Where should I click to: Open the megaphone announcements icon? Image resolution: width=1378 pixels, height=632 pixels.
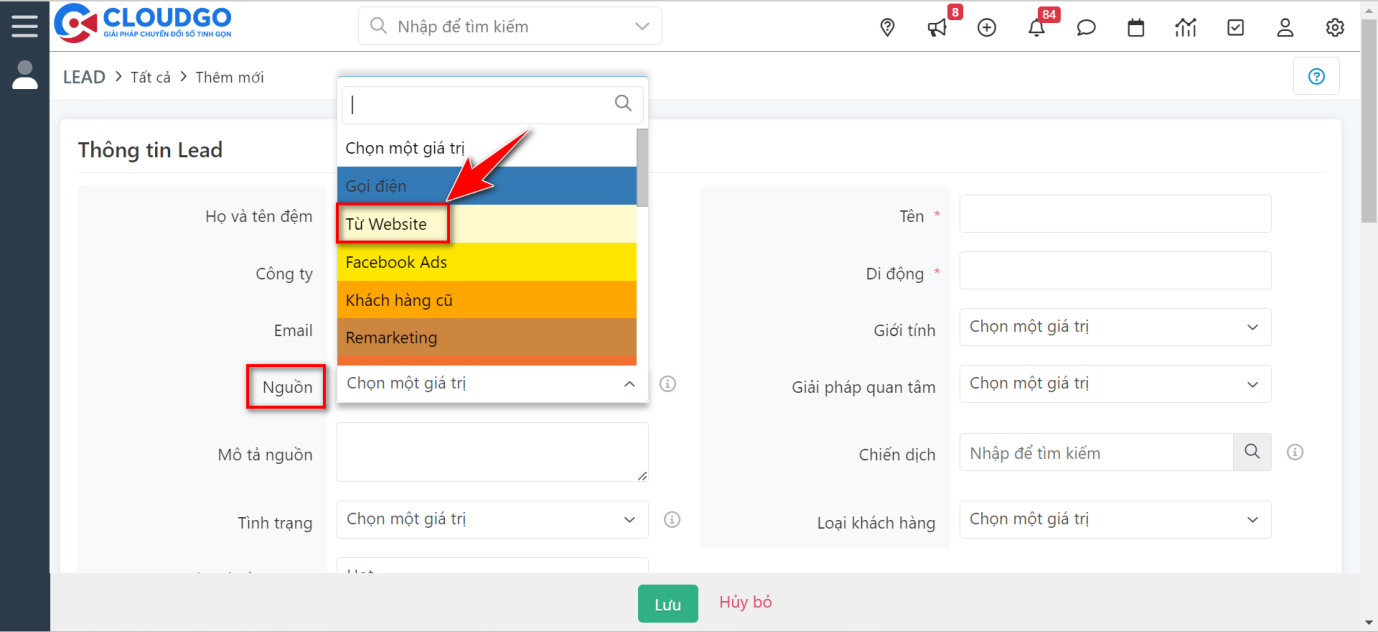pos(937,28)
